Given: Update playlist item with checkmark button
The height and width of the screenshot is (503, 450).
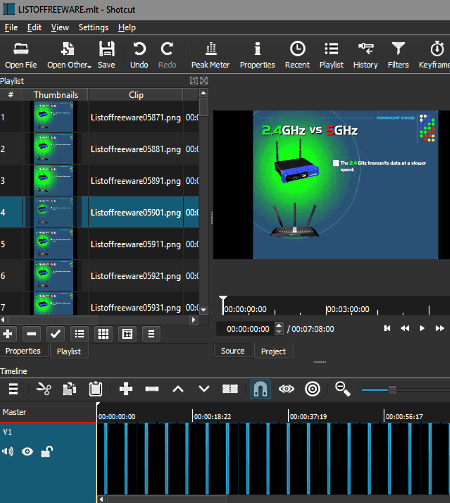Looking at the screenshot, I should 55,334.
